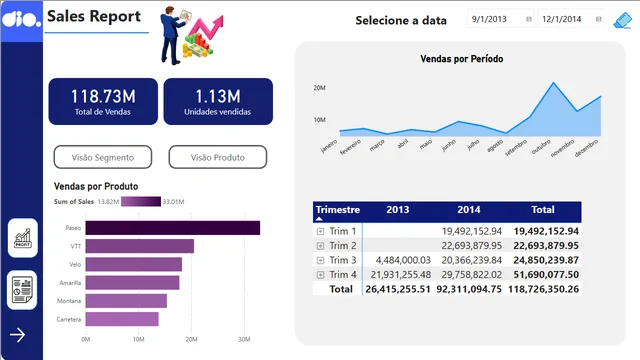Edit the 9/1/2013 start date field
Screen dimensions: 640x360
tap(500, 19)
